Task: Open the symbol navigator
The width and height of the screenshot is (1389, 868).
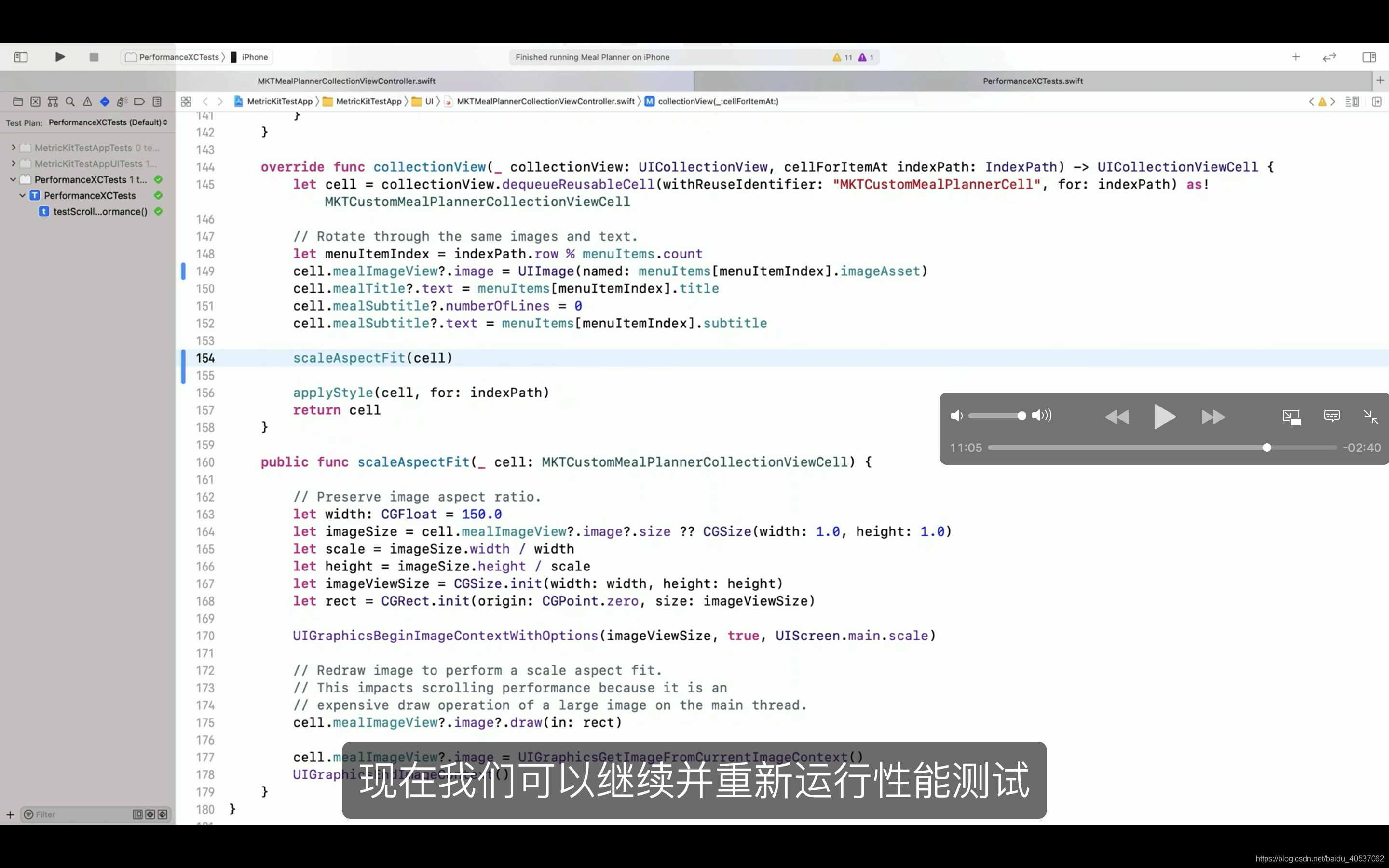Action: tap(53, 102)
